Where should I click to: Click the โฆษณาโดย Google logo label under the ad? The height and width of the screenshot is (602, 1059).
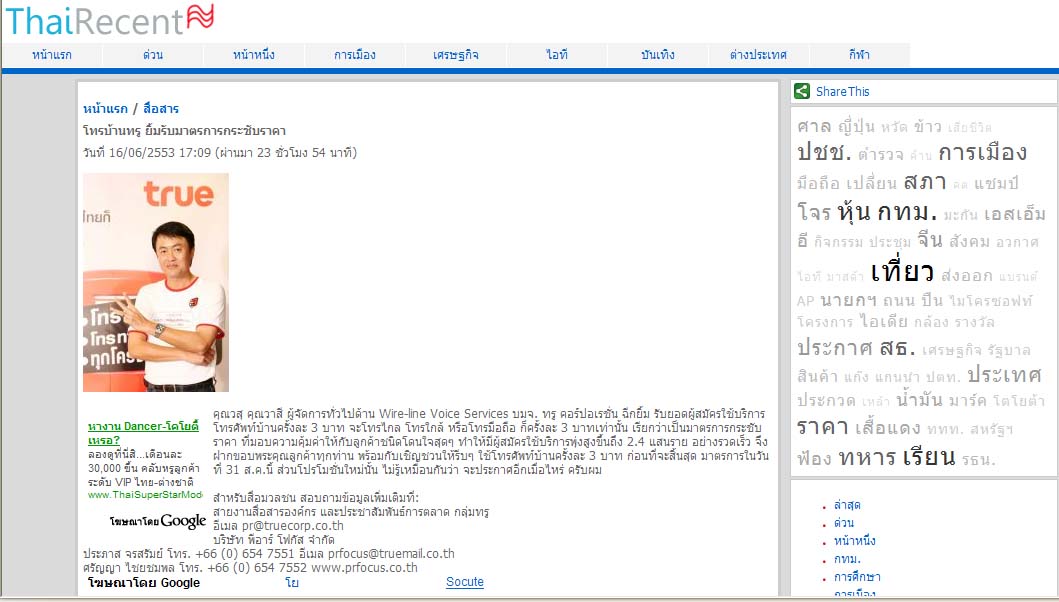(157, 521)
